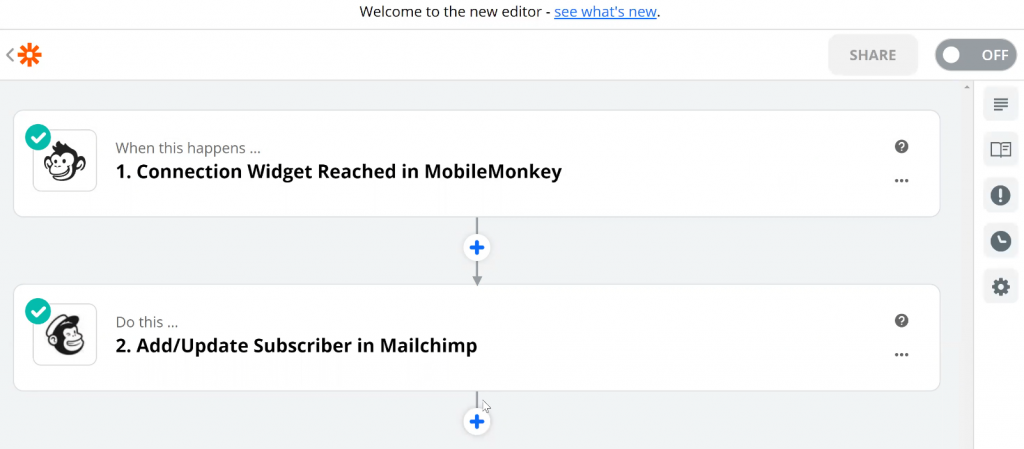Open help for the Mailchimp action step

pos(901,320)
